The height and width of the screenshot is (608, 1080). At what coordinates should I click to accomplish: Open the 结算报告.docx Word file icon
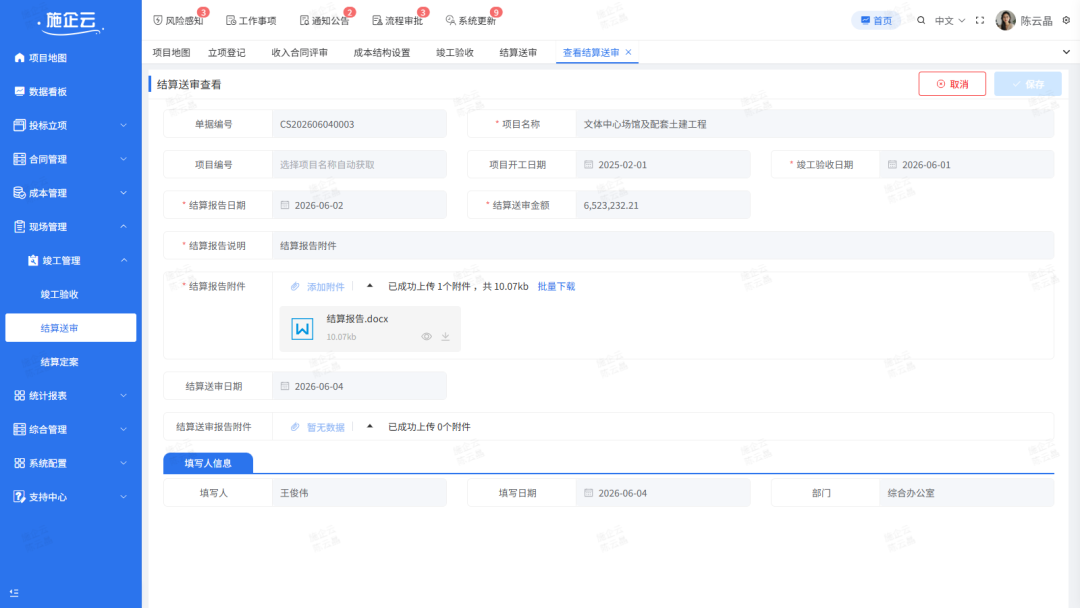[x=302, y=328]
